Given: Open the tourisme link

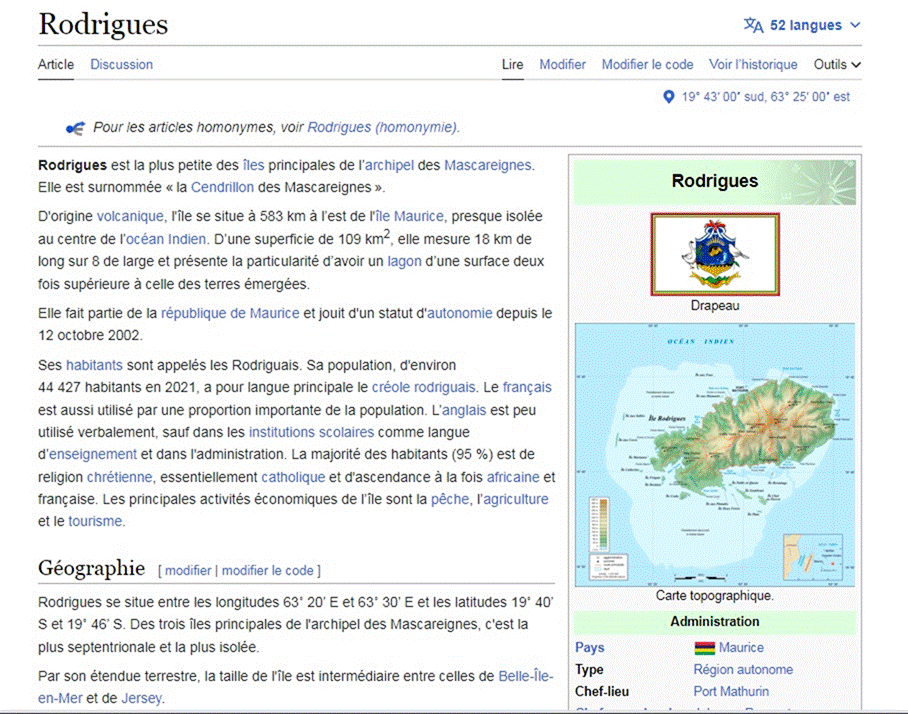Looking at the screenshot, I should [x=96, y=521].
